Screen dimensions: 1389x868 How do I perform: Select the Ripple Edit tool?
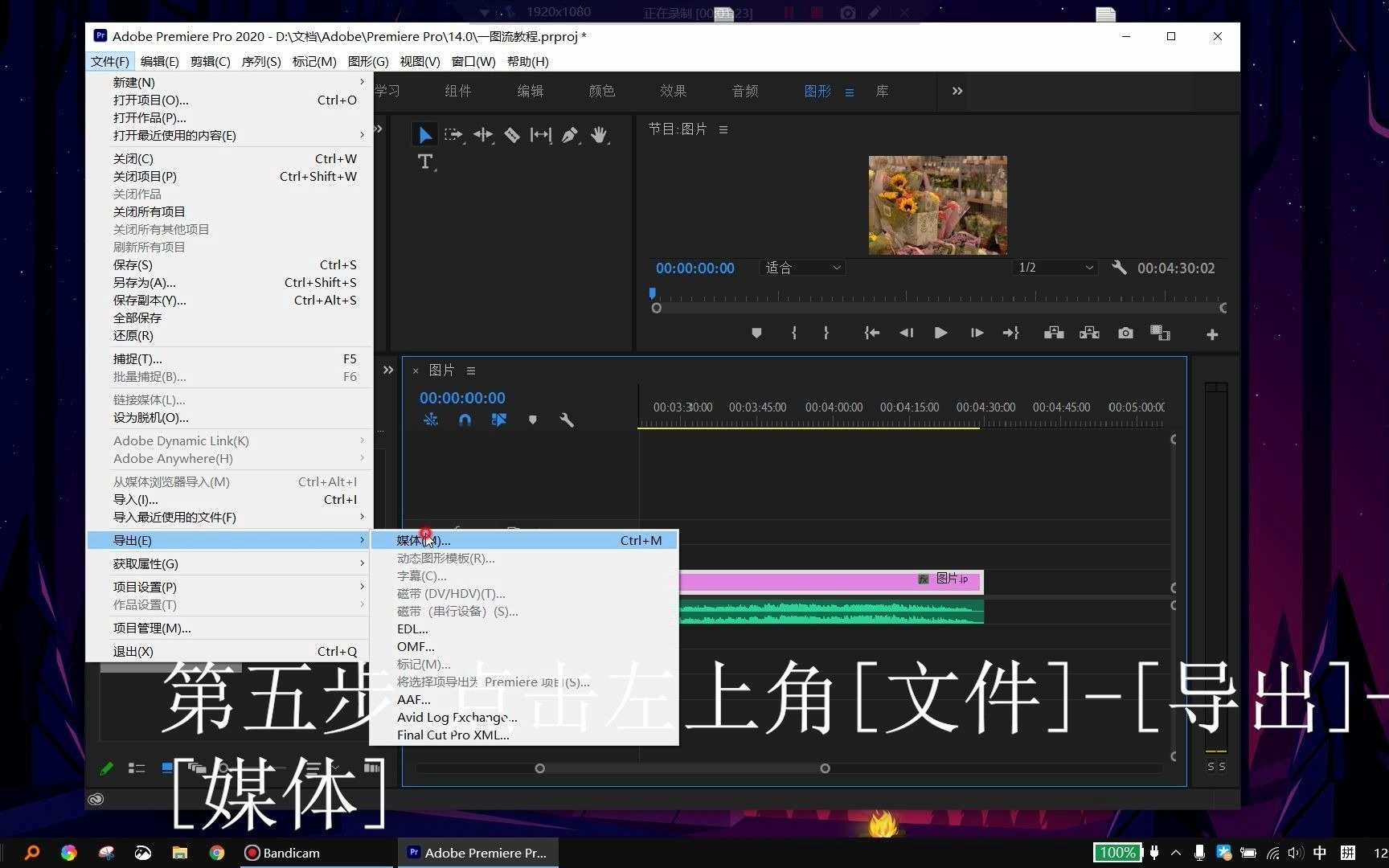[483, 135]
